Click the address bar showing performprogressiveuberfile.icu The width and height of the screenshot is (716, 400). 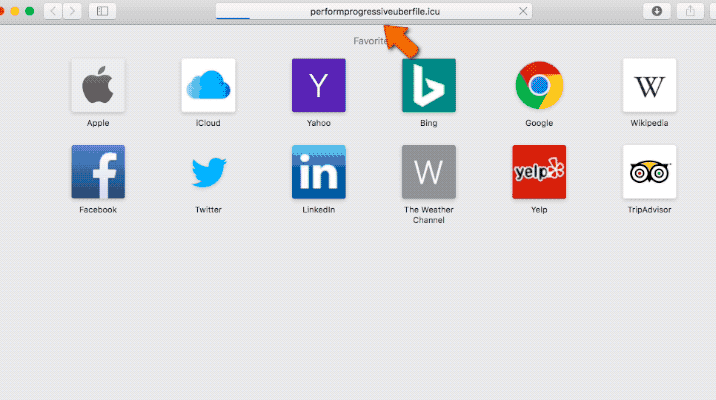pyautogui.click(x=374, y=11)
